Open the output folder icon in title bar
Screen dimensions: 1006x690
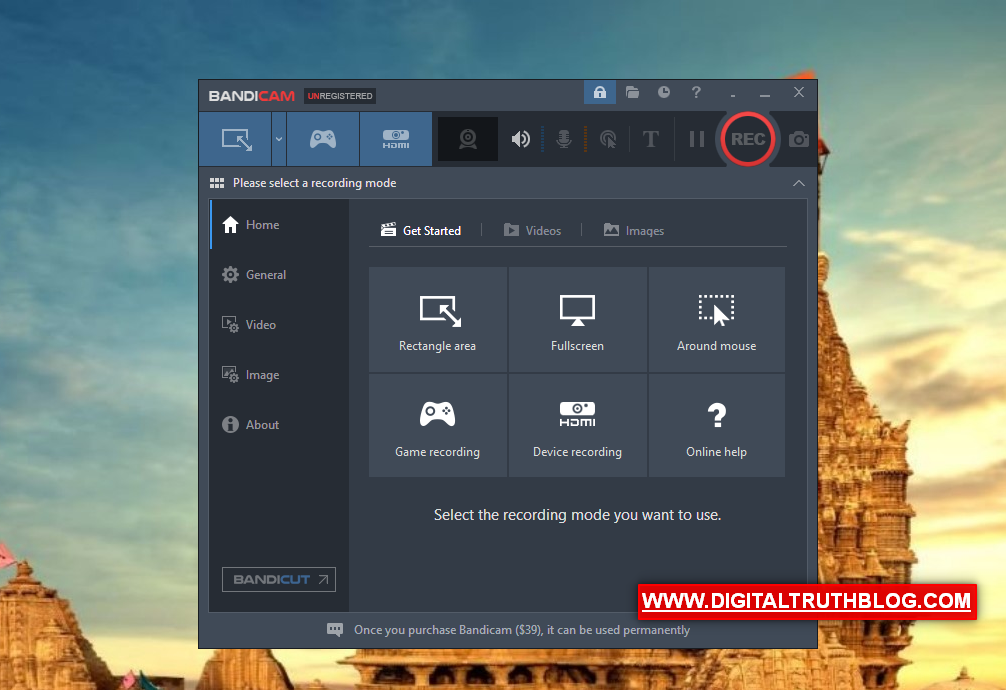[633, 92]
